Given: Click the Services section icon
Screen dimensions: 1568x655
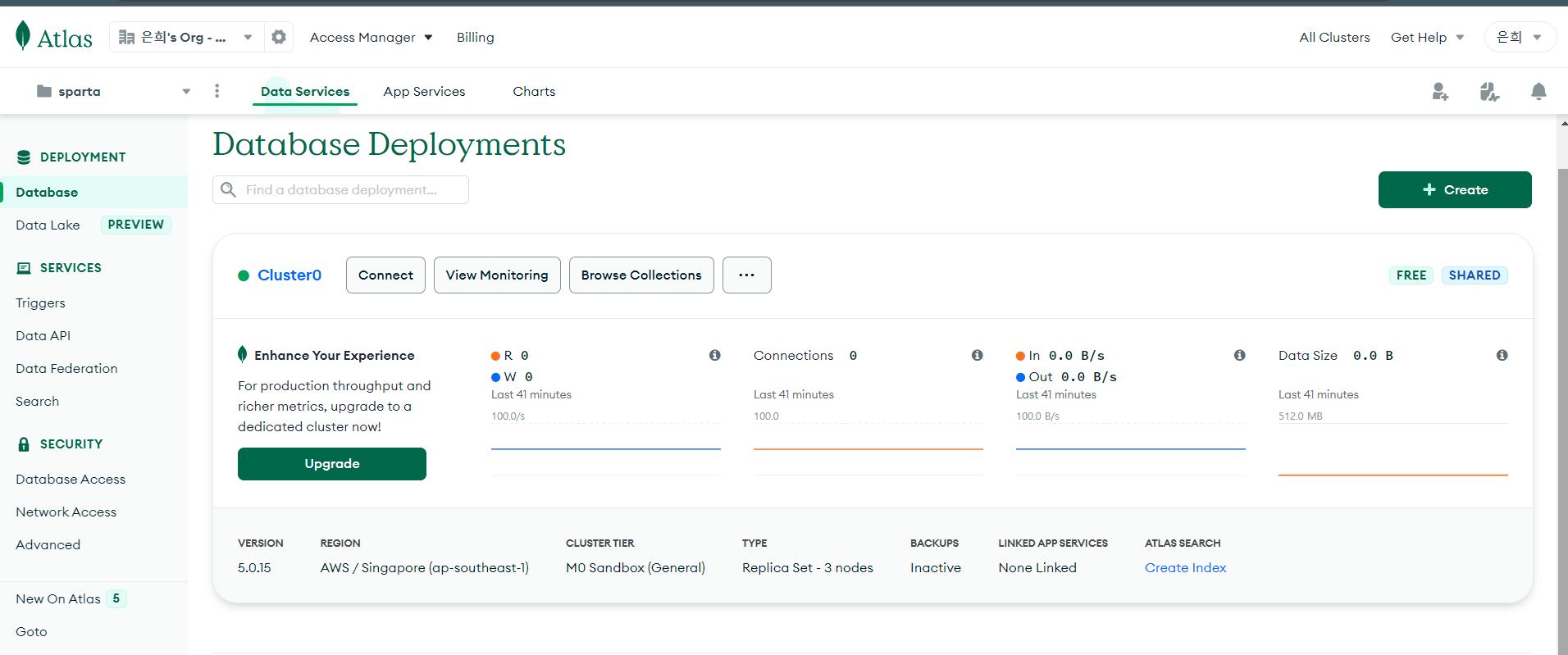Looking at the screenshot, I should pos(24,268).
